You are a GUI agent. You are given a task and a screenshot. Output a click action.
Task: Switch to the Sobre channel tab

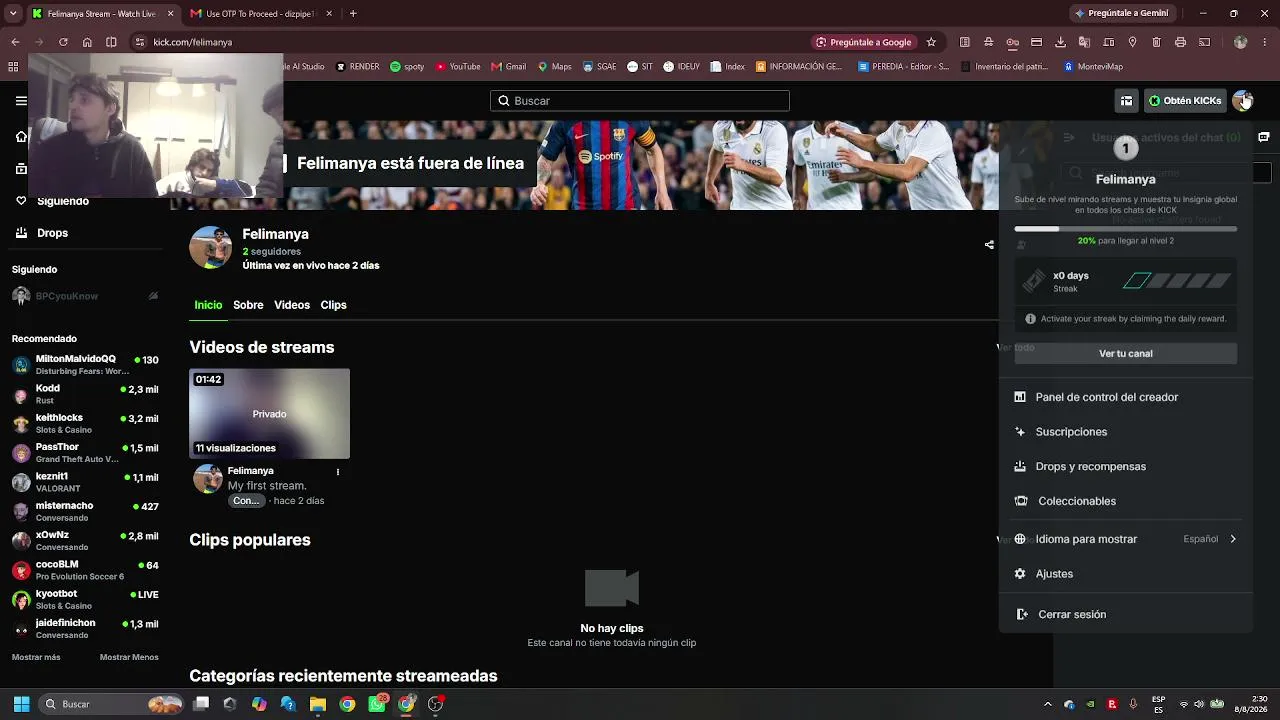[248, 305]
